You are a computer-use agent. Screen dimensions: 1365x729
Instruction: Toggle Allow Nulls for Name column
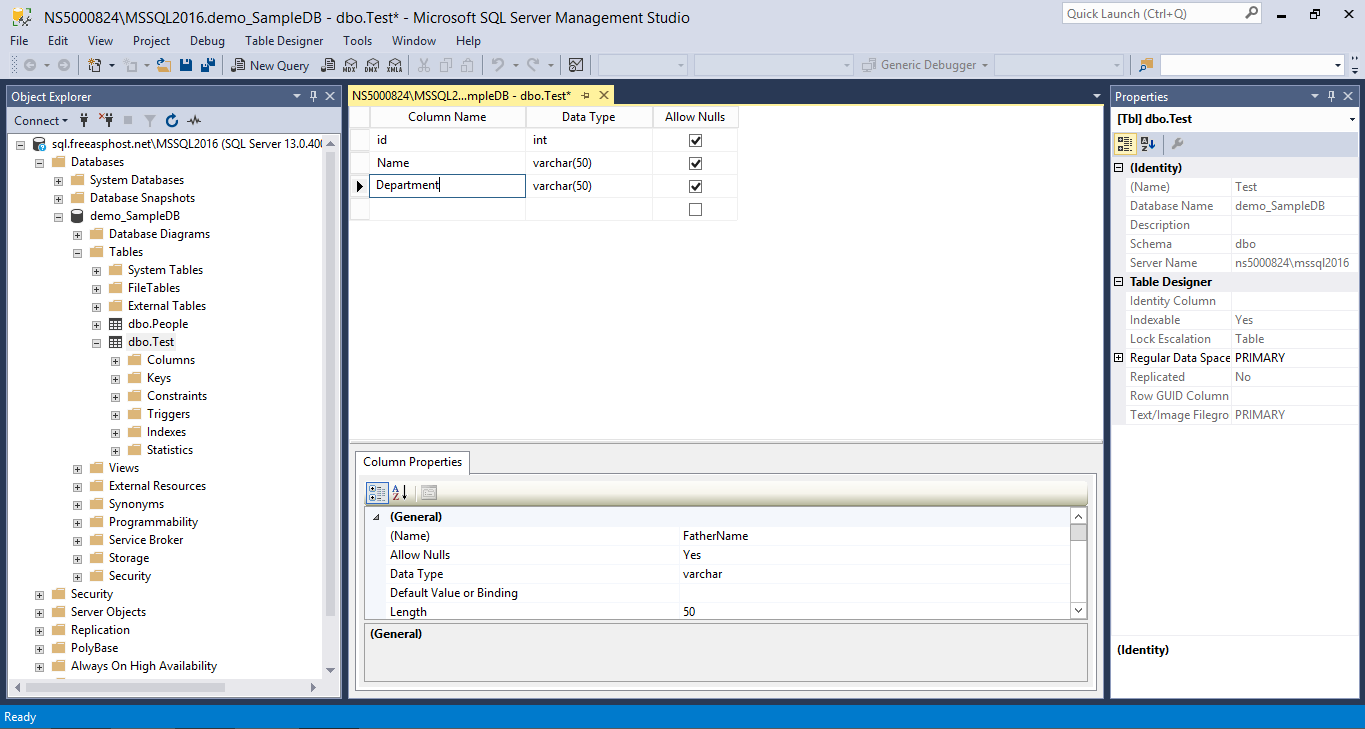point(695,163)
